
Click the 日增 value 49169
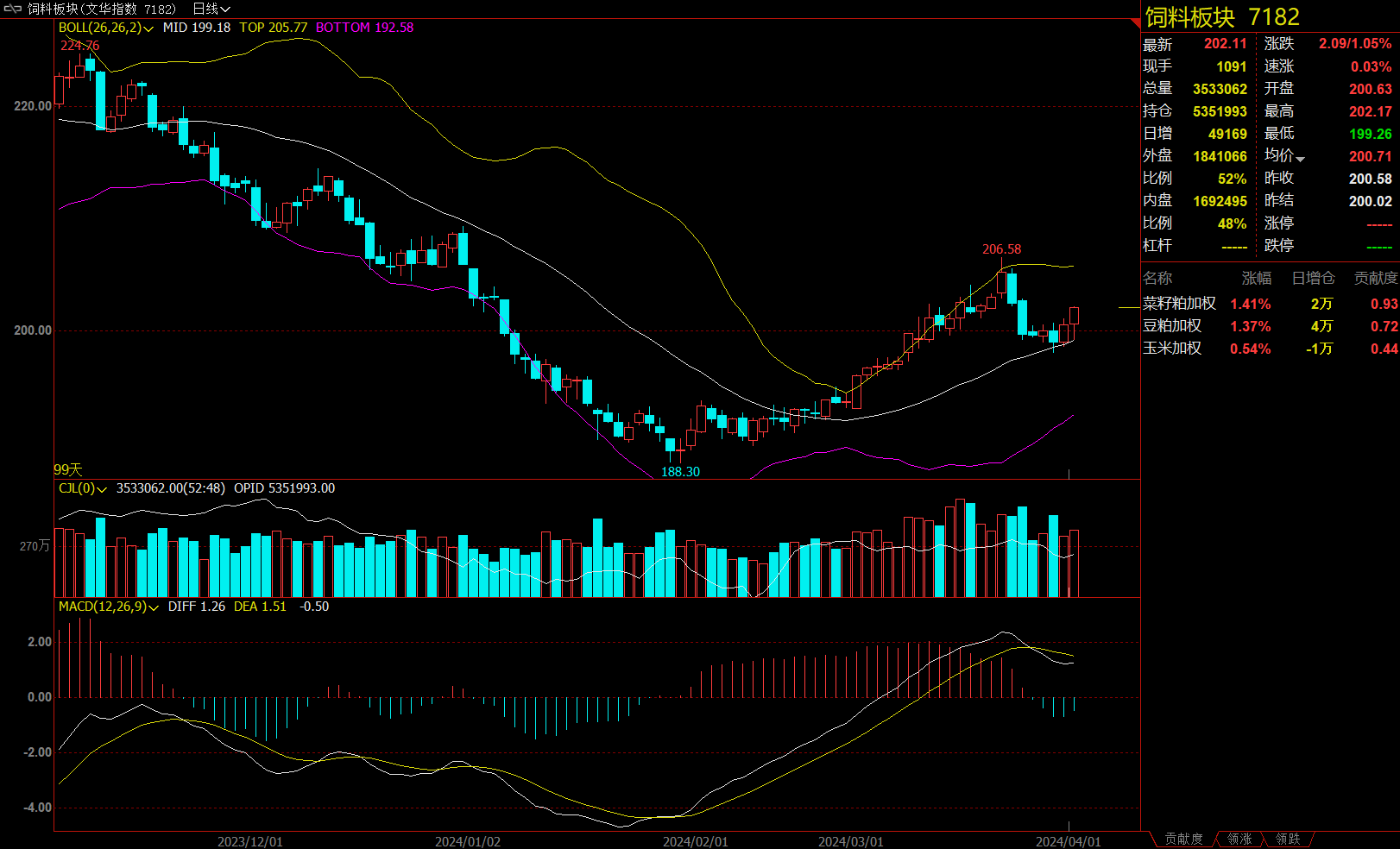point(1227,134)
